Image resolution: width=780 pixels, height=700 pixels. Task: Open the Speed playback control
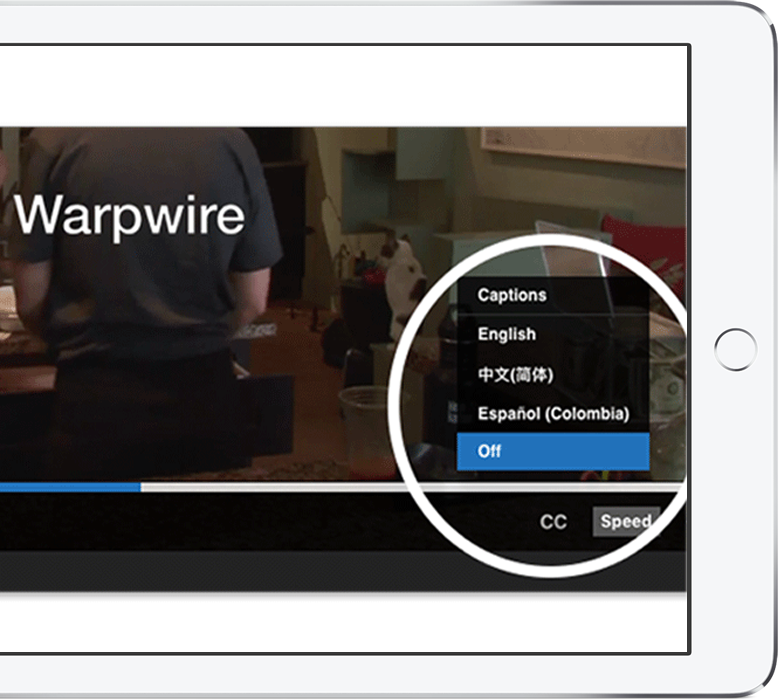click(626, 521)
